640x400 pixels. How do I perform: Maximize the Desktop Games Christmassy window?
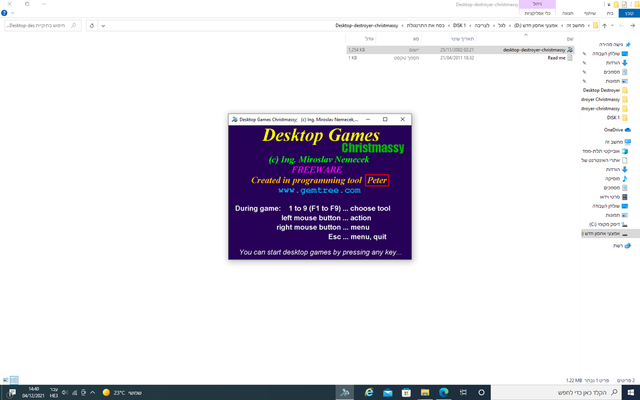coord(385,119)
